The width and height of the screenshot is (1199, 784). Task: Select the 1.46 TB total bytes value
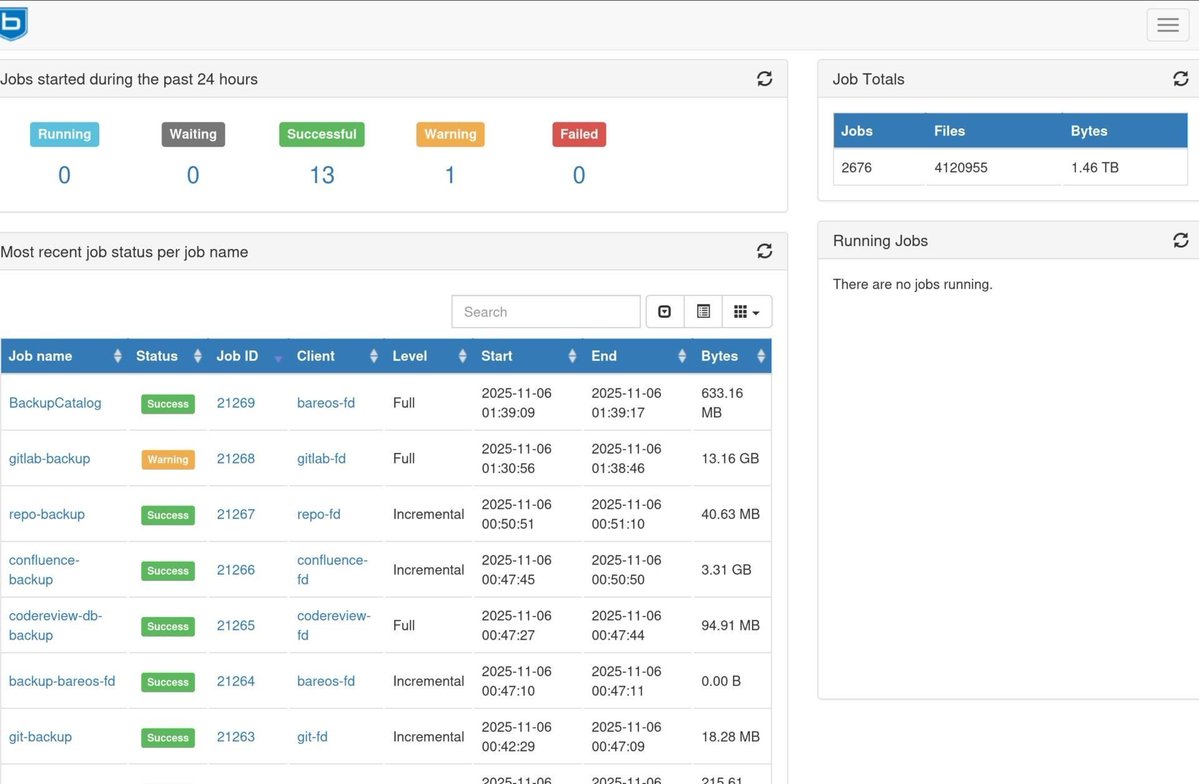pos(1094,167)
